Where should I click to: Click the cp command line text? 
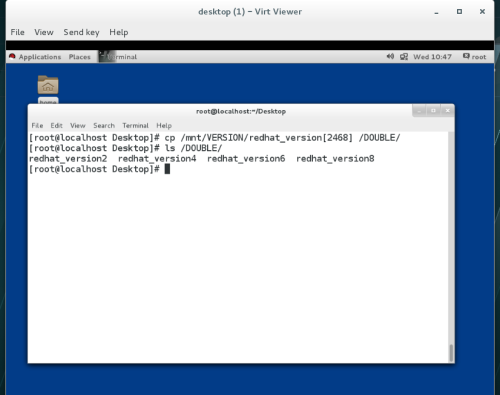pyautogui.click(x=282, y=138)
